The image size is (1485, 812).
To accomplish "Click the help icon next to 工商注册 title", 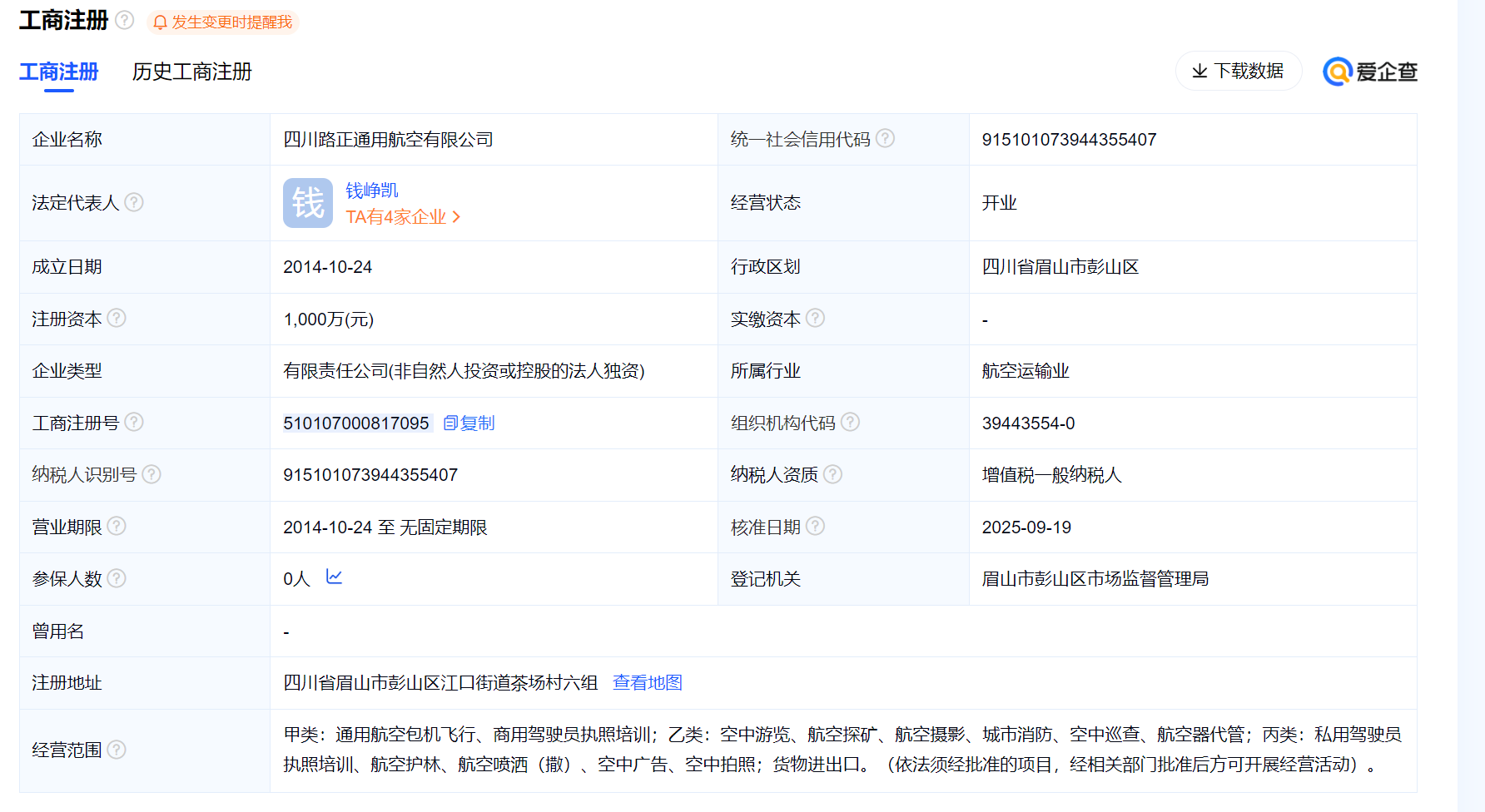I will [126, 20].
